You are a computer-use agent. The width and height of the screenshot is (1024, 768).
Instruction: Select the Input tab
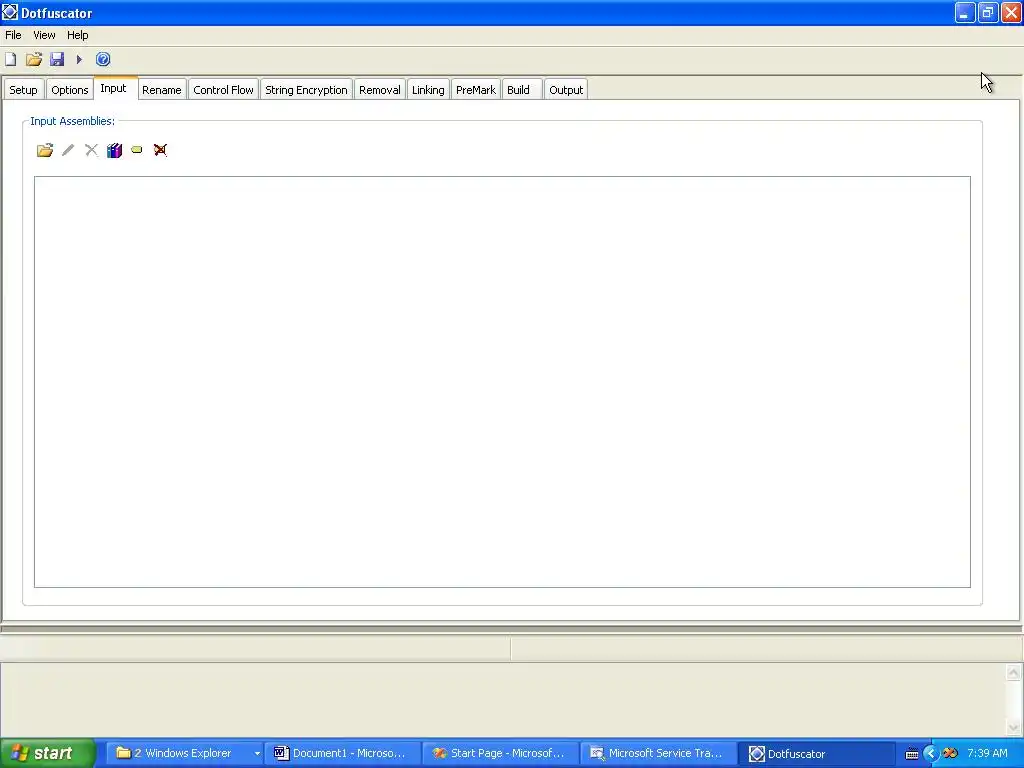[113, 88]
